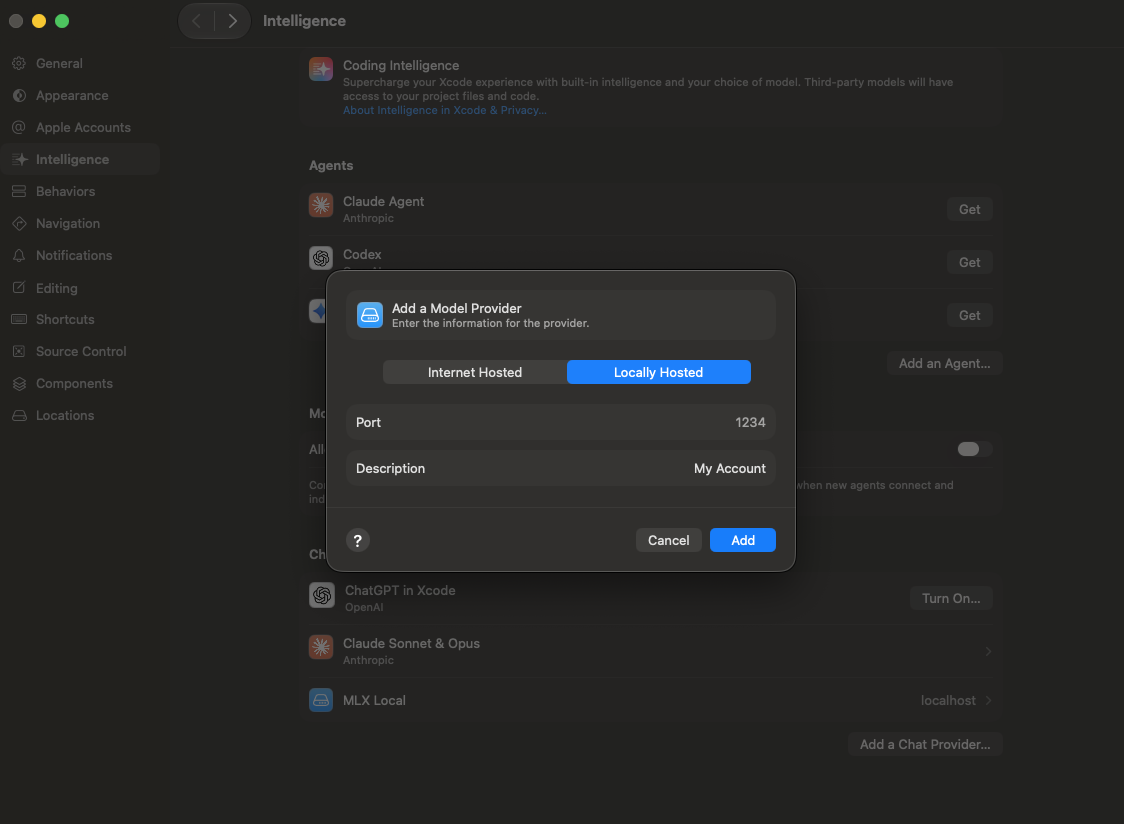
Task: Open General settings pane
Action: click(80, 63)
